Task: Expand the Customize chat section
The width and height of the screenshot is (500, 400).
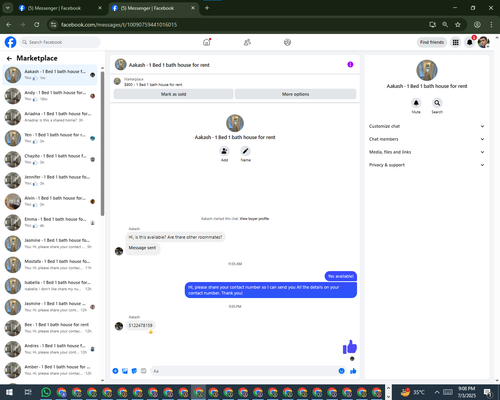Action: click(x=427, y=126)
